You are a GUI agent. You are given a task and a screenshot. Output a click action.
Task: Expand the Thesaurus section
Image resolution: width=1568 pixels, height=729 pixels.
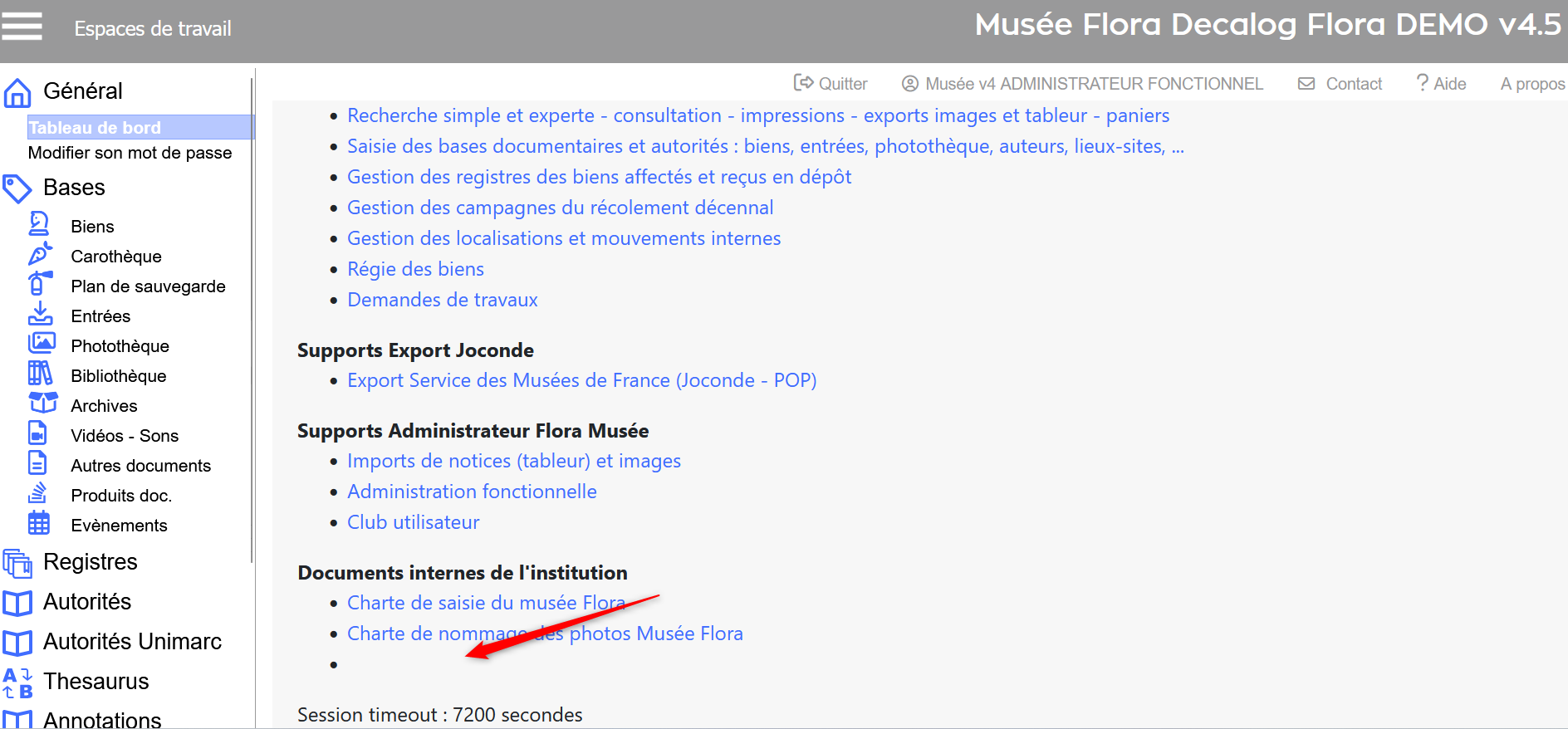point(96,682)
